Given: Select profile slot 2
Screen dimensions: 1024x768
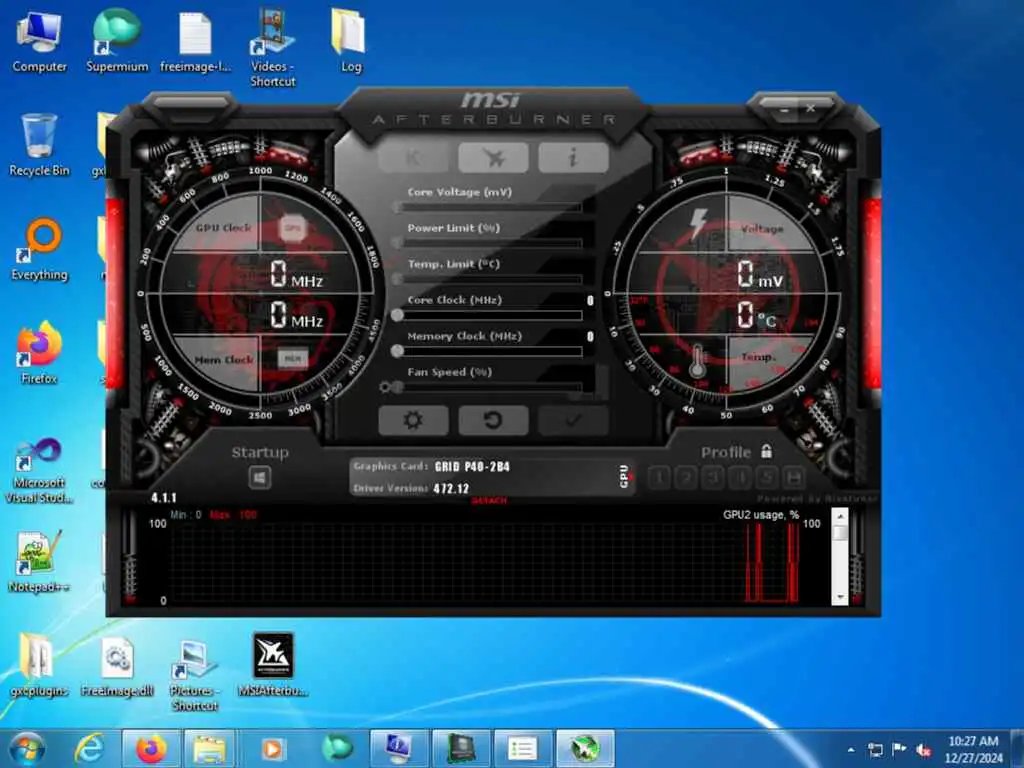Looking at the screenshot, I should tap(686, 478).
